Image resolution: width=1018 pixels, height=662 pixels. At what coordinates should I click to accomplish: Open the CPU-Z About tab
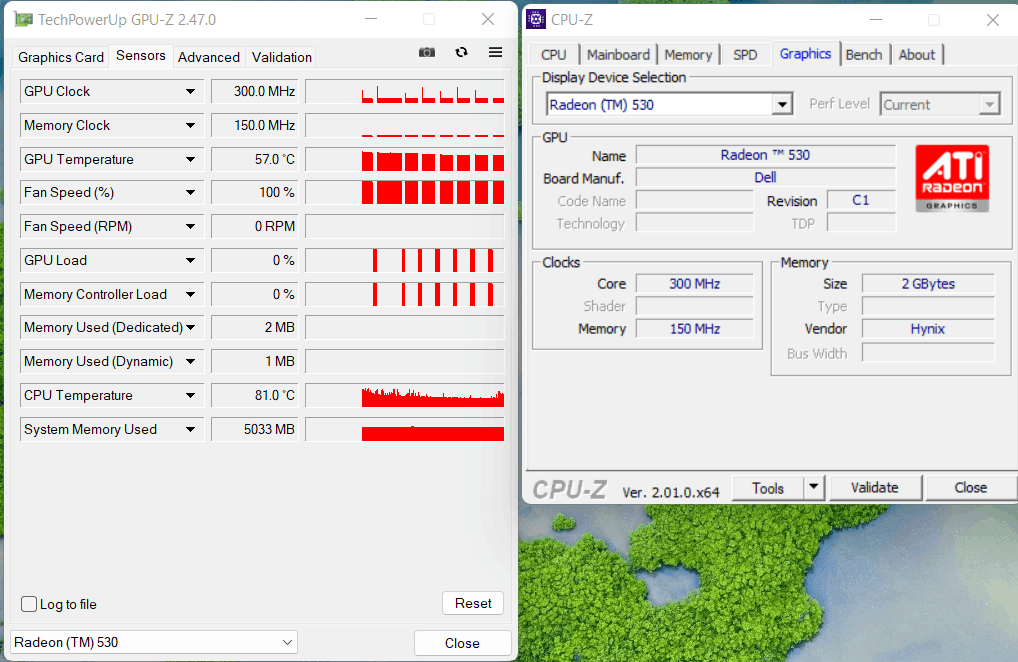(x=917, y=55)
